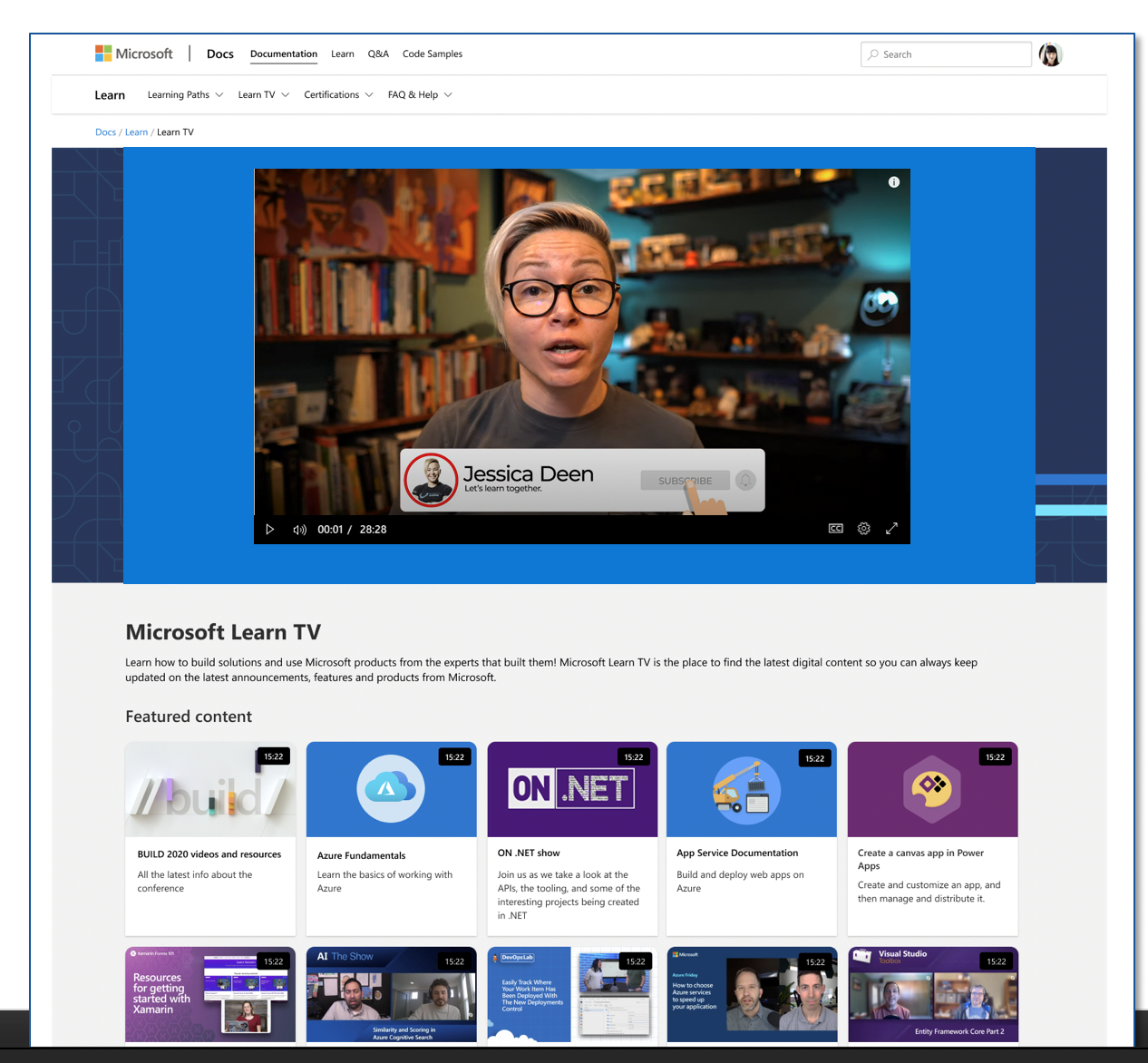Viewport: 1148px width, 1063px height.
Task: Click Jessica Deen's avatar in overlay
Action: [x=431, y=480]
